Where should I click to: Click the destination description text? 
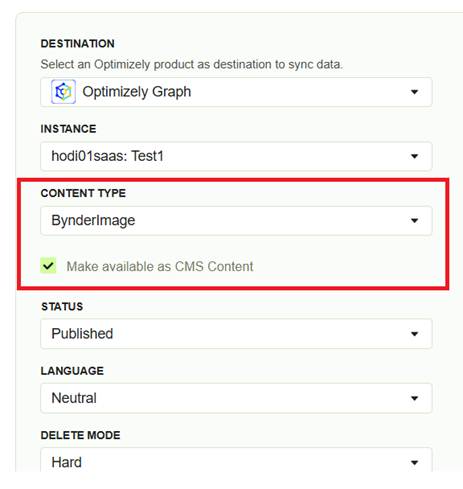(x=192, y=64)
